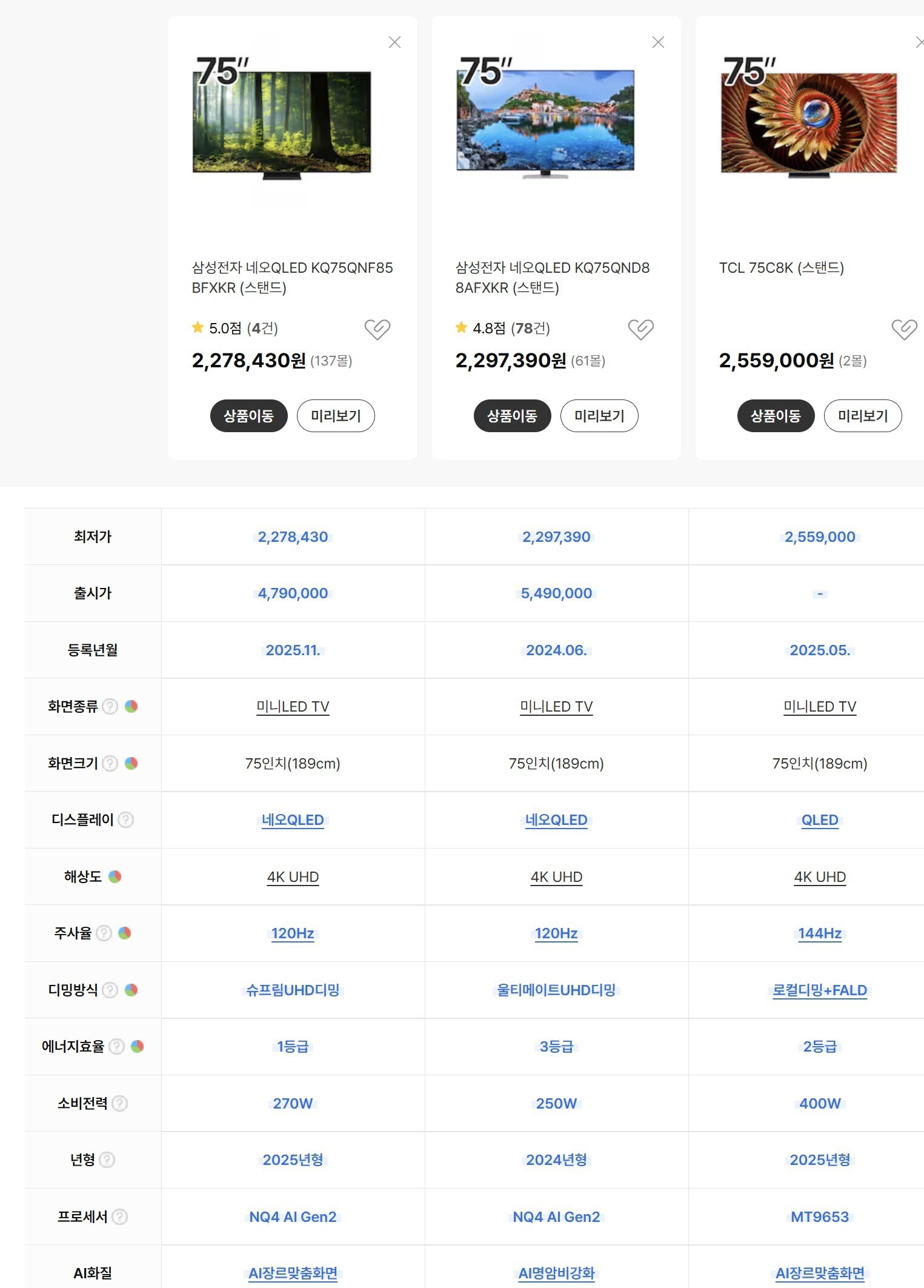Screen dimensions: 924x1288
Task: Open help for 프로세서 row
Action: click(x=120, y=1217)
